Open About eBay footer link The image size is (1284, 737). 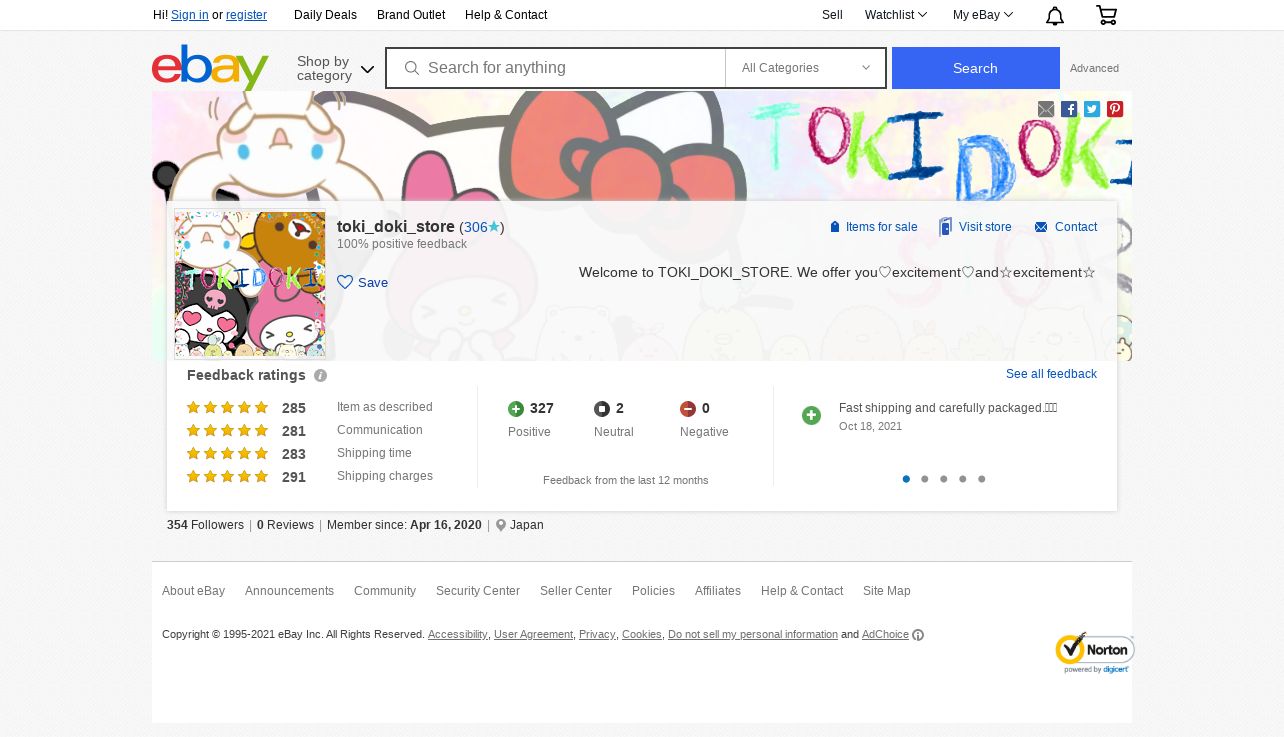[193, 591]
